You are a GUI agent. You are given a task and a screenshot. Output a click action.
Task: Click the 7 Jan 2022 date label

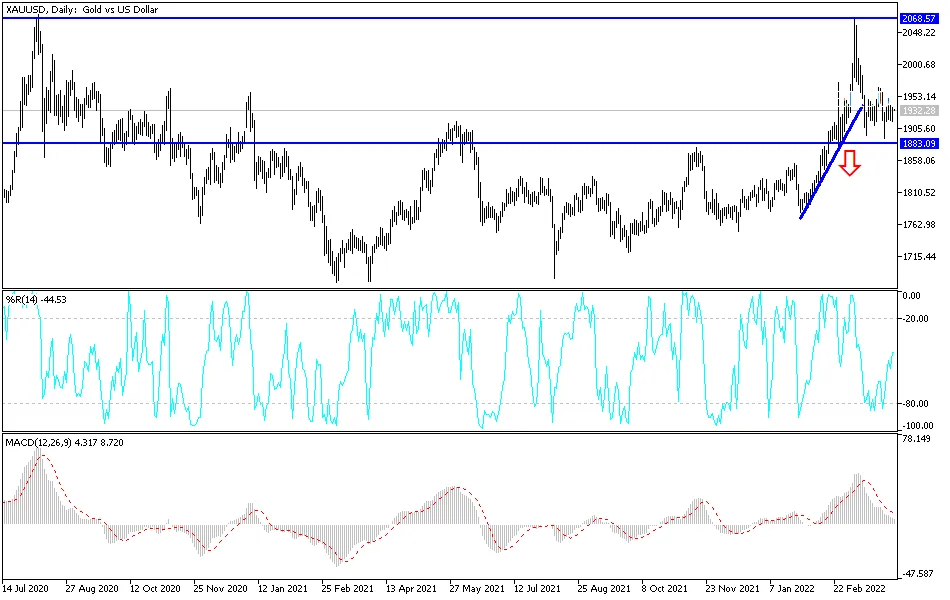point(792,588)
